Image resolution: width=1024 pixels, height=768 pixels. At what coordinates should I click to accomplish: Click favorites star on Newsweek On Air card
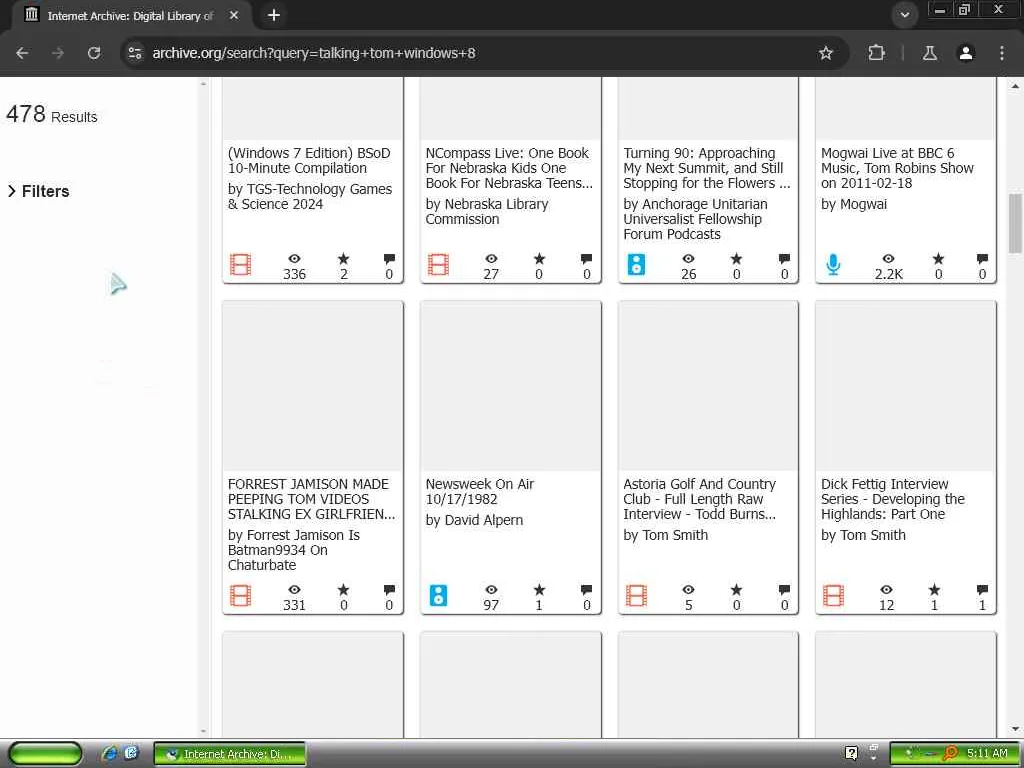click(x=539, y=590)
